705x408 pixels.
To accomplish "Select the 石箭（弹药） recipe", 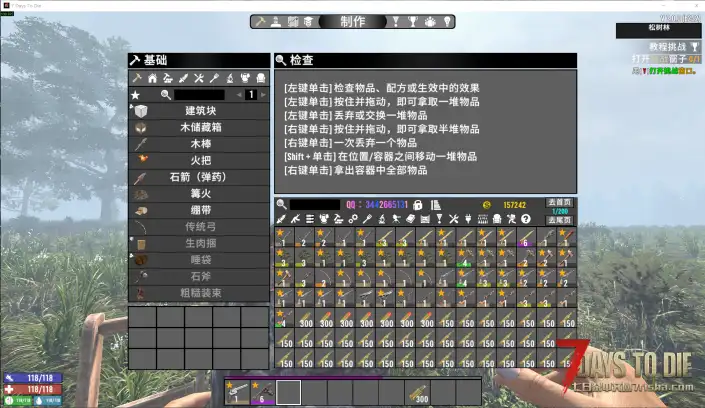I will [199, 177].
